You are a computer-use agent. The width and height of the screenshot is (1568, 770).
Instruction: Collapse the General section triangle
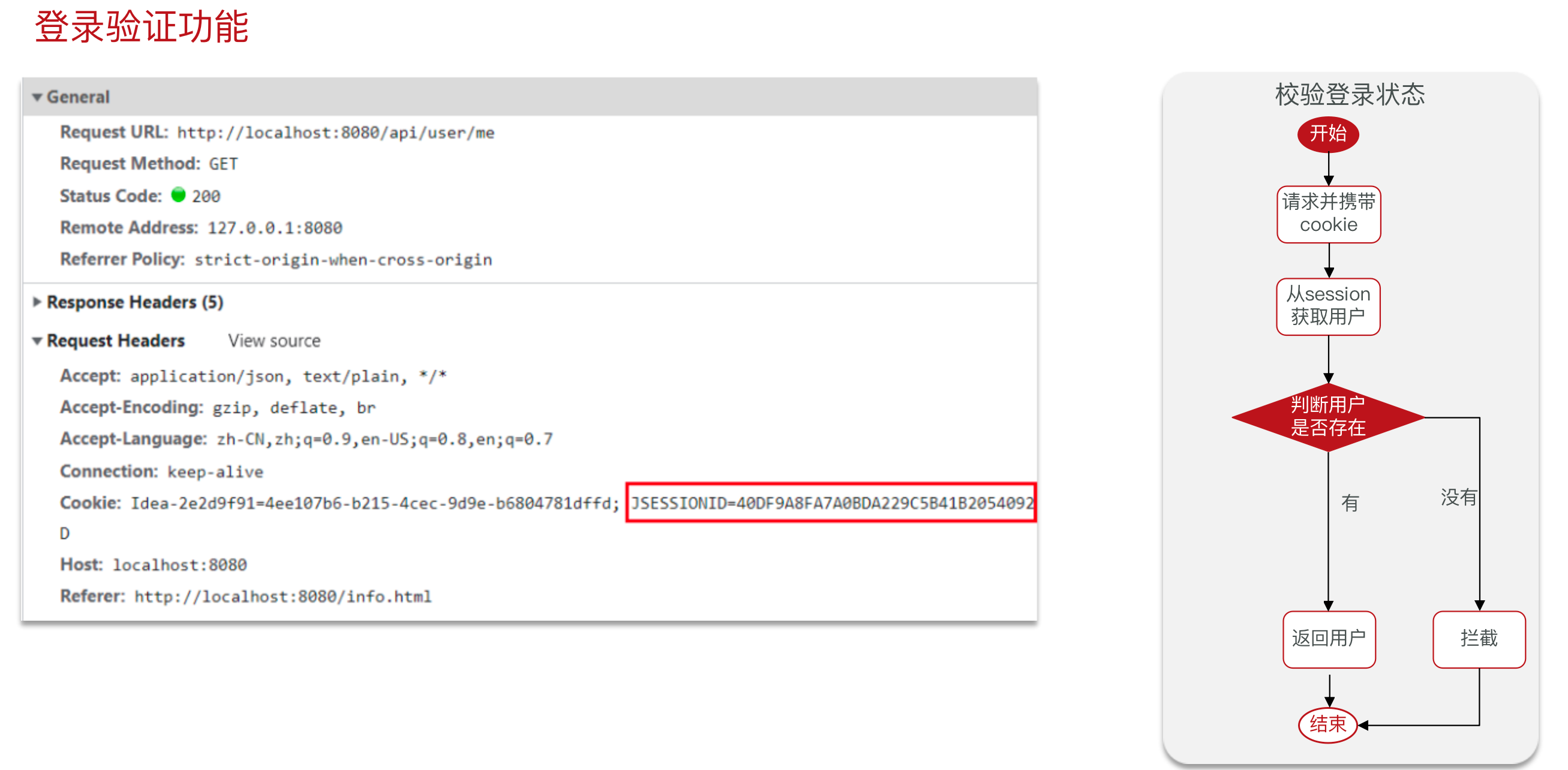coord(37,97)
